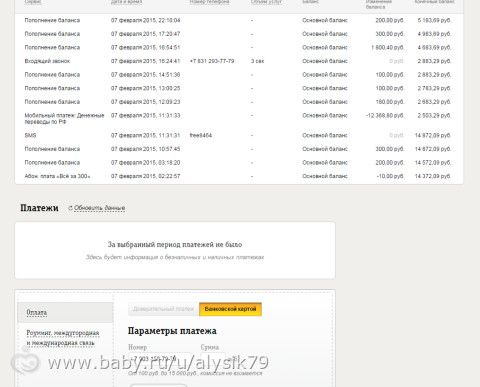Select the Входящий звонок row

click(239, 61)
